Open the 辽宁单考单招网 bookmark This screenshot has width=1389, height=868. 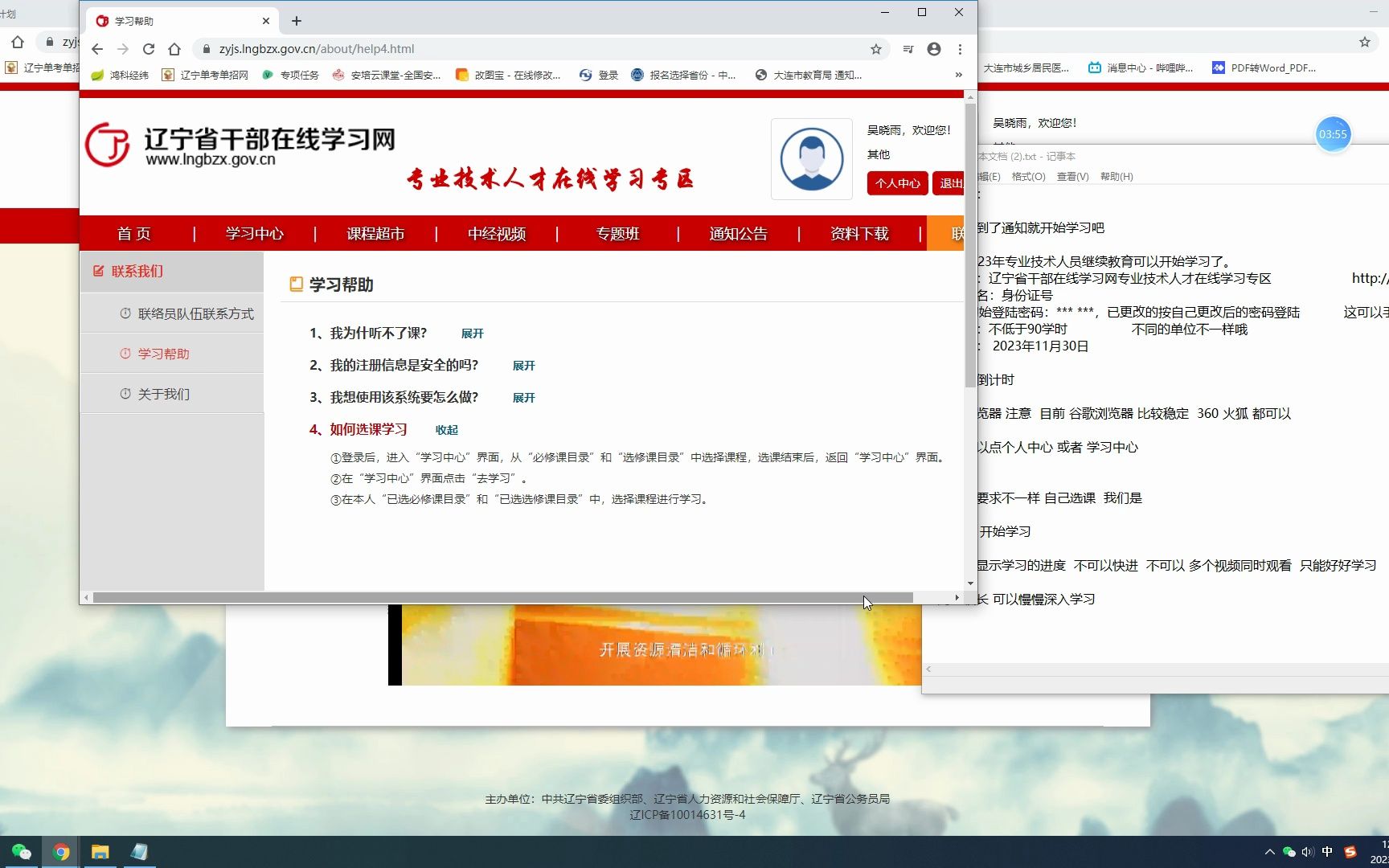[x=205, y=75]
